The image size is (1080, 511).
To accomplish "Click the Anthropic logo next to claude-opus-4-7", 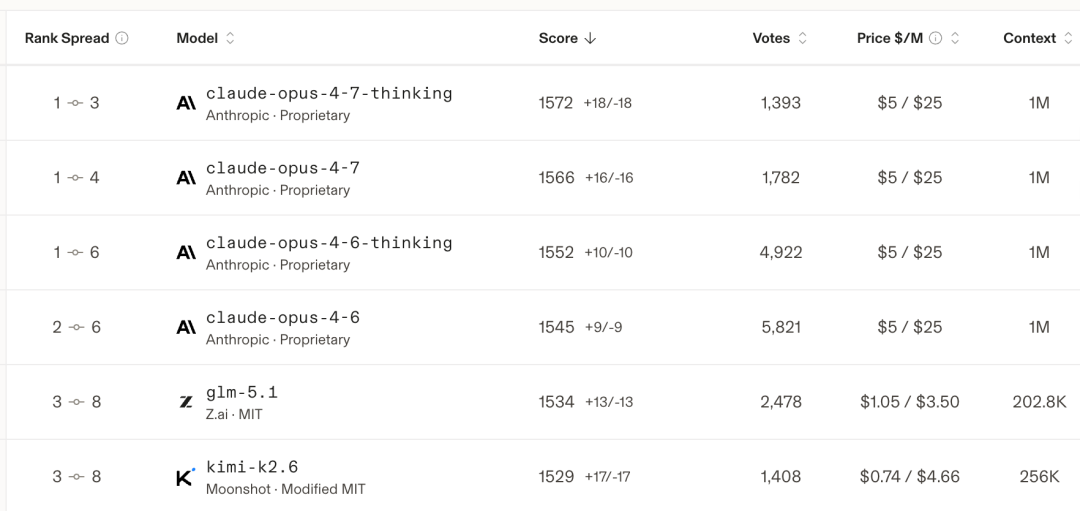I will click(x=186, y=178).
